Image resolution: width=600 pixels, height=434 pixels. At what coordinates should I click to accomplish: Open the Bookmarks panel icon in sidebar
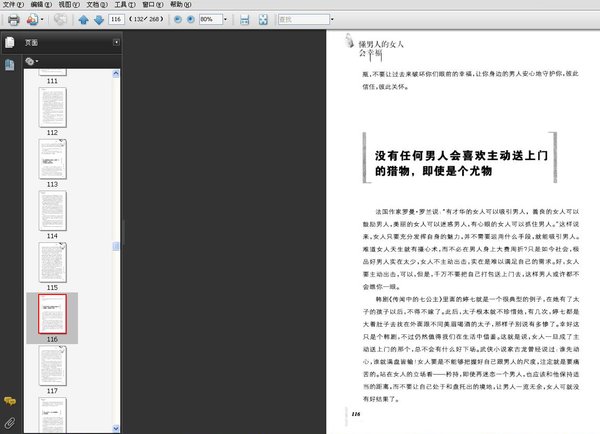click(x=10, y=64)
